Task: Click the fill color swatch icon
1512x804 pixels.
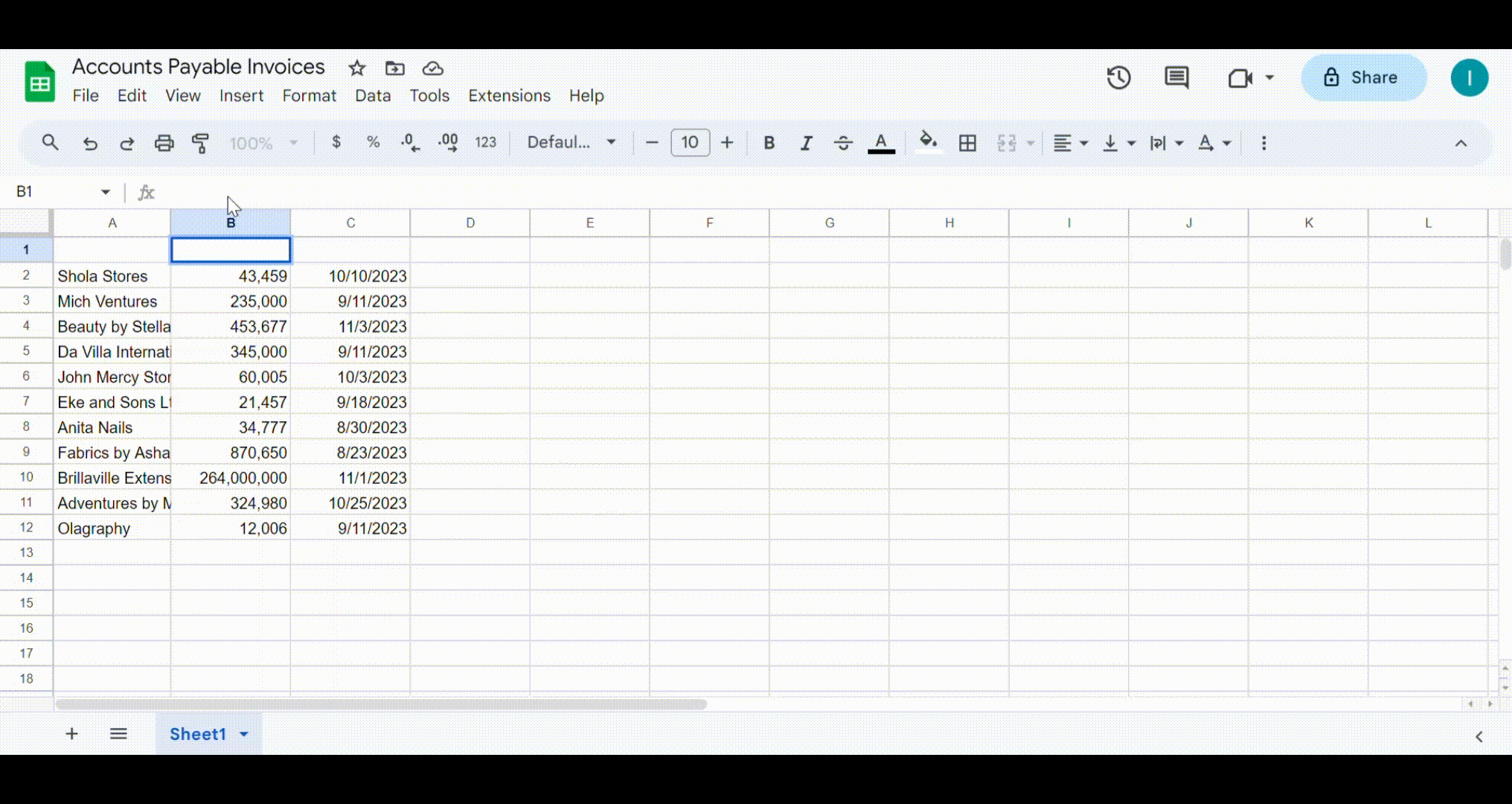Action: [924, 142]
